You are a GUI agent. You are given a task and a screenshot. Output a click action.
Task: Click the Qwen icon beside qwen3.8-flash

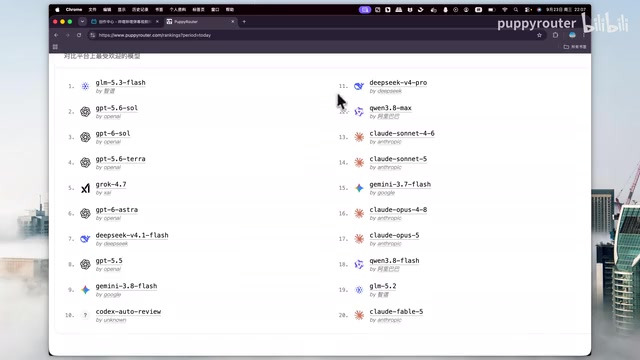point(359,264)
